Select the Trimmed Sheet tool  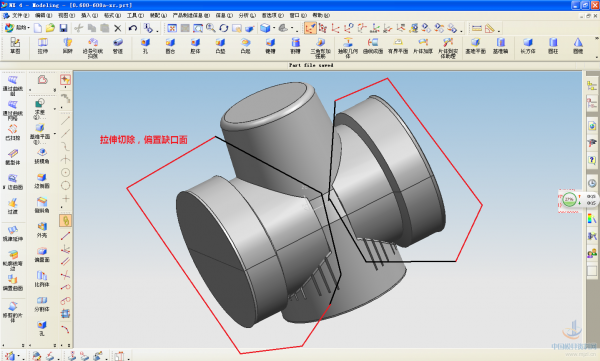coord(13,312)
